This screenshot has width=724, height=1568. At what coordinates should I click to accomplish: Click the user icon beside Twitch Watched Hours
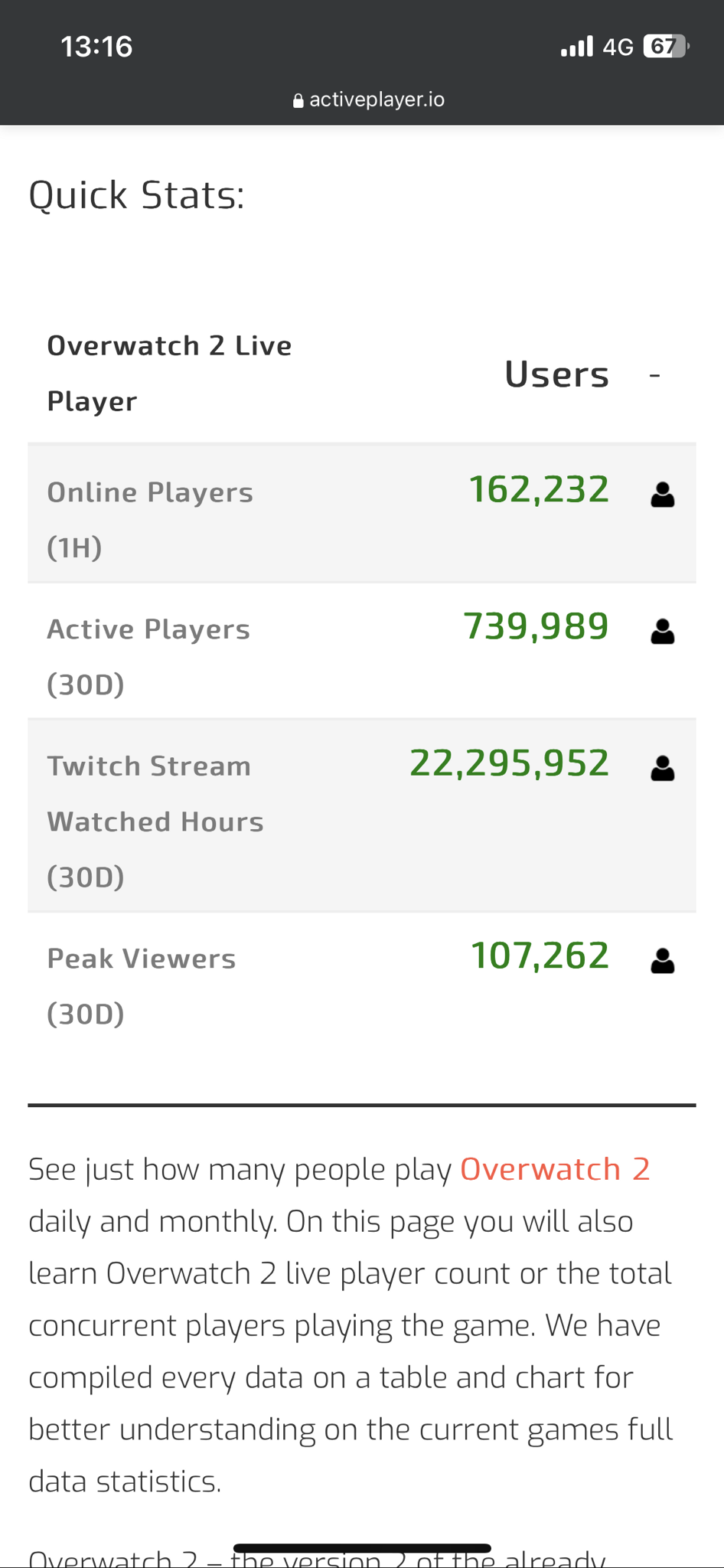[x=662, y=767]
